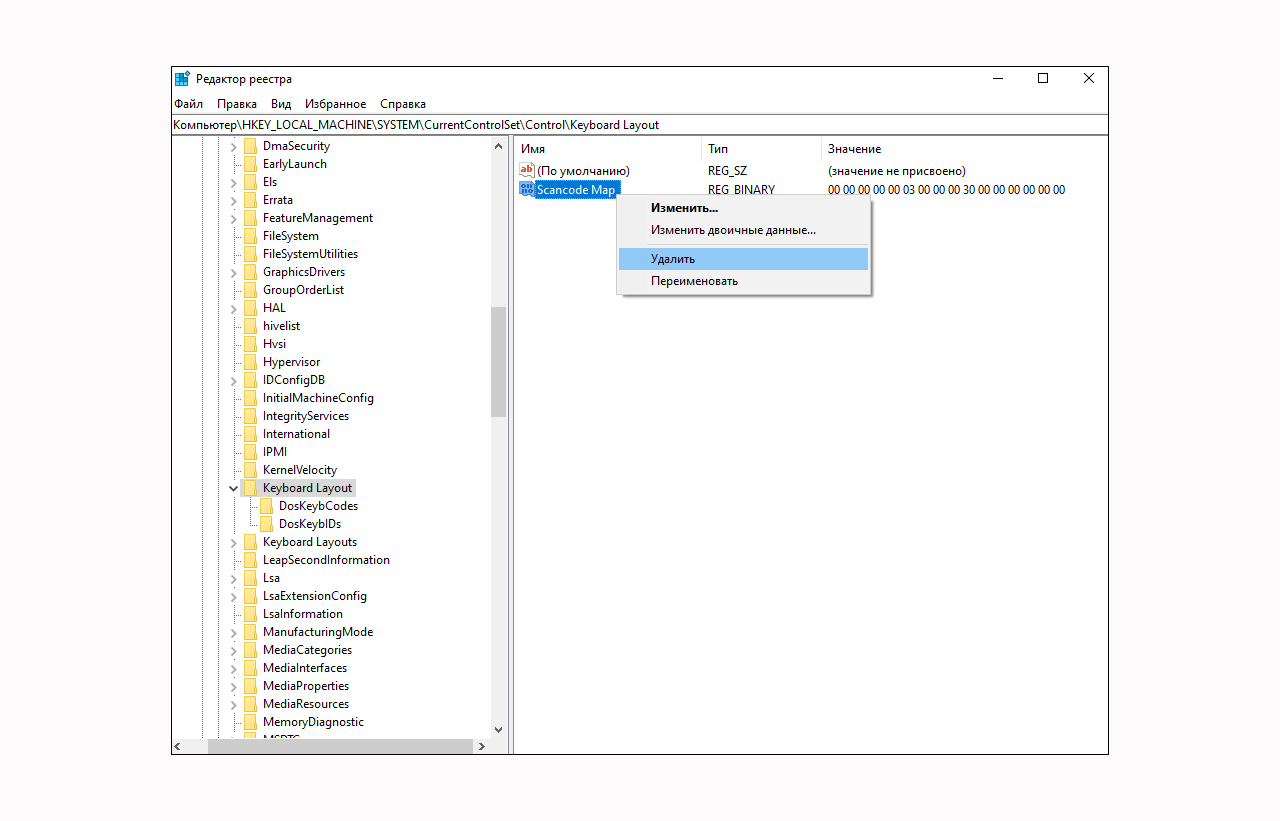Select the MediaInterfaces key
The image size is (1280, 821).
point(305,668)
